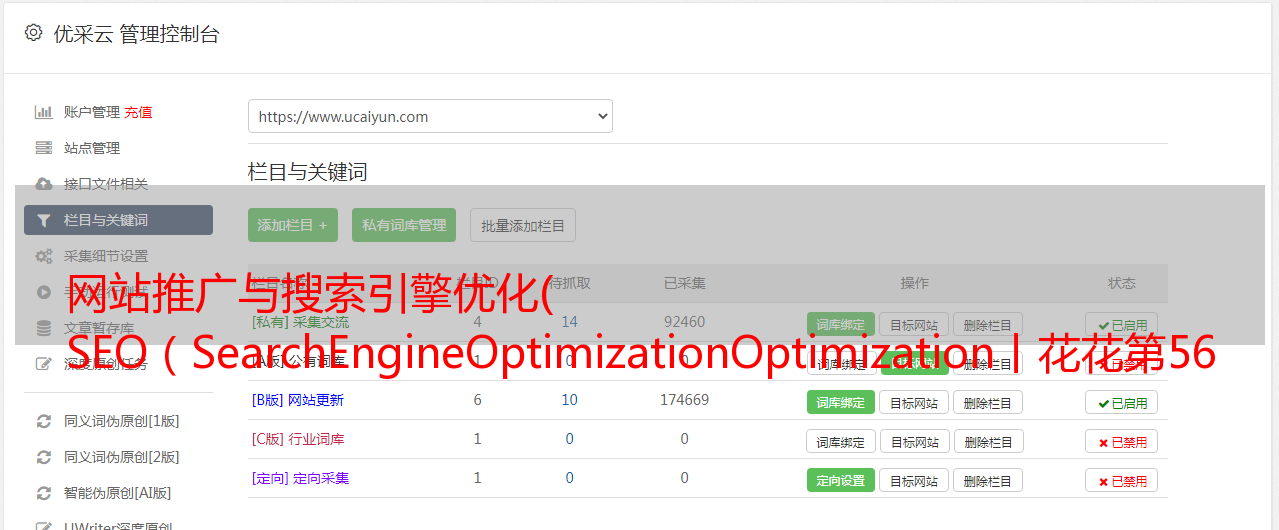
Task: Click 词库绑定 in the 行业词库 row
Action: [841, 441]
